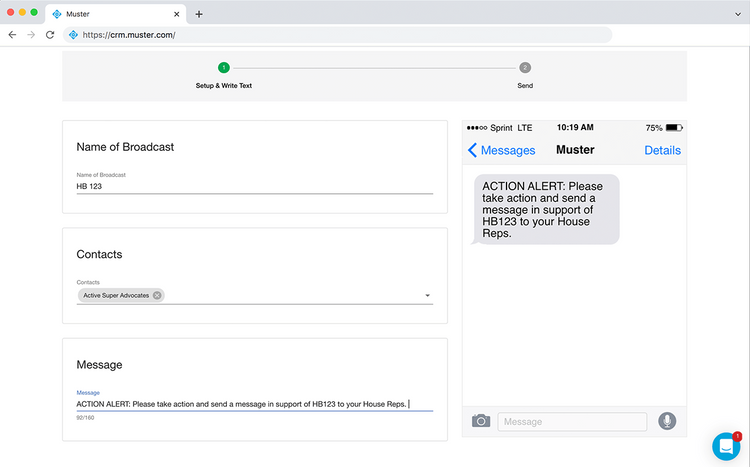Viewport: 750px width, 467px height.
Task: Click the ACTION ALERT message bubble
Action: pos(546,210)
